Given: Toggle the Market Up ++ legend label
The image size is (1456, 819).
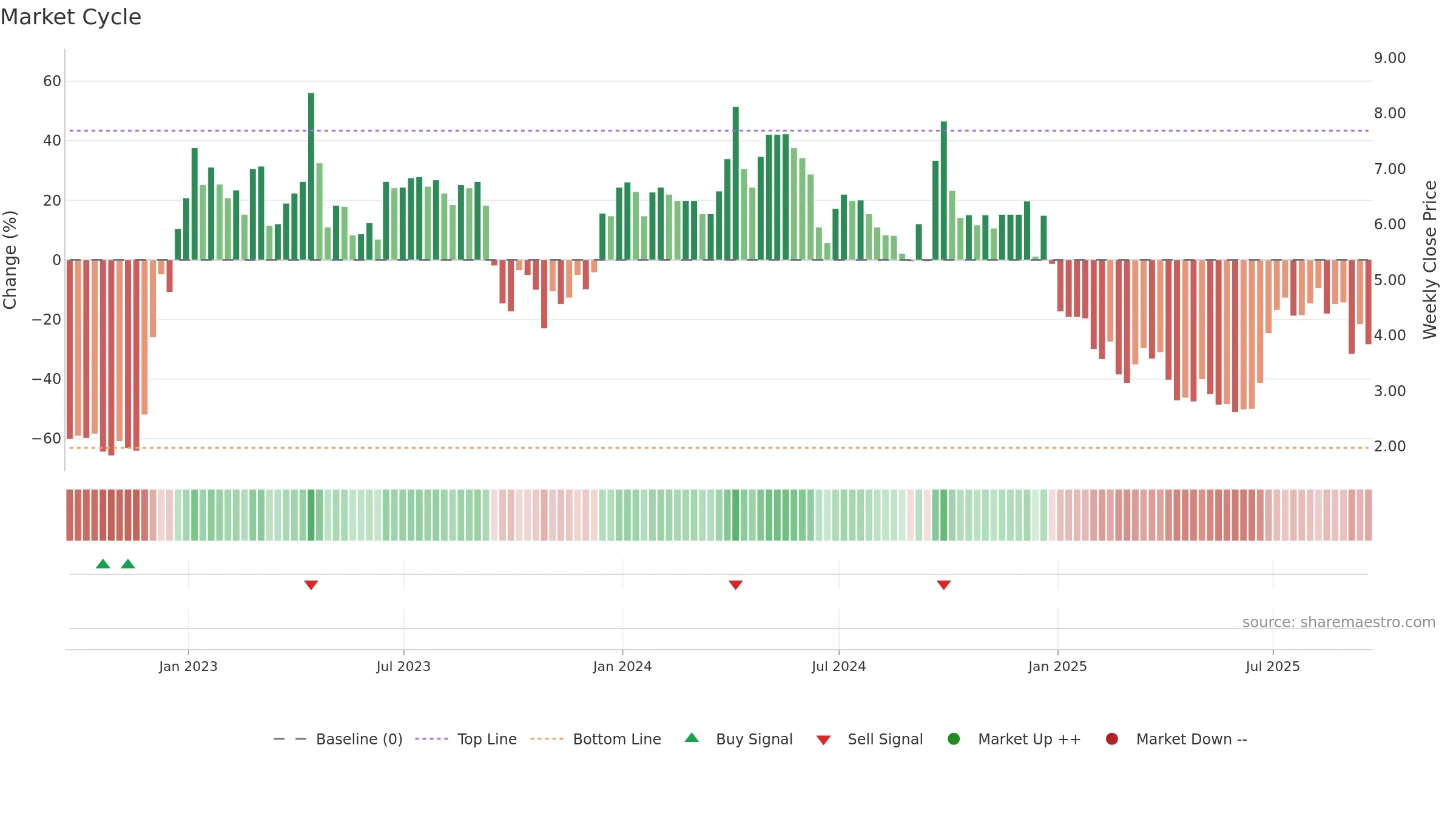Looking at the screenshot, I should 1030,739.
